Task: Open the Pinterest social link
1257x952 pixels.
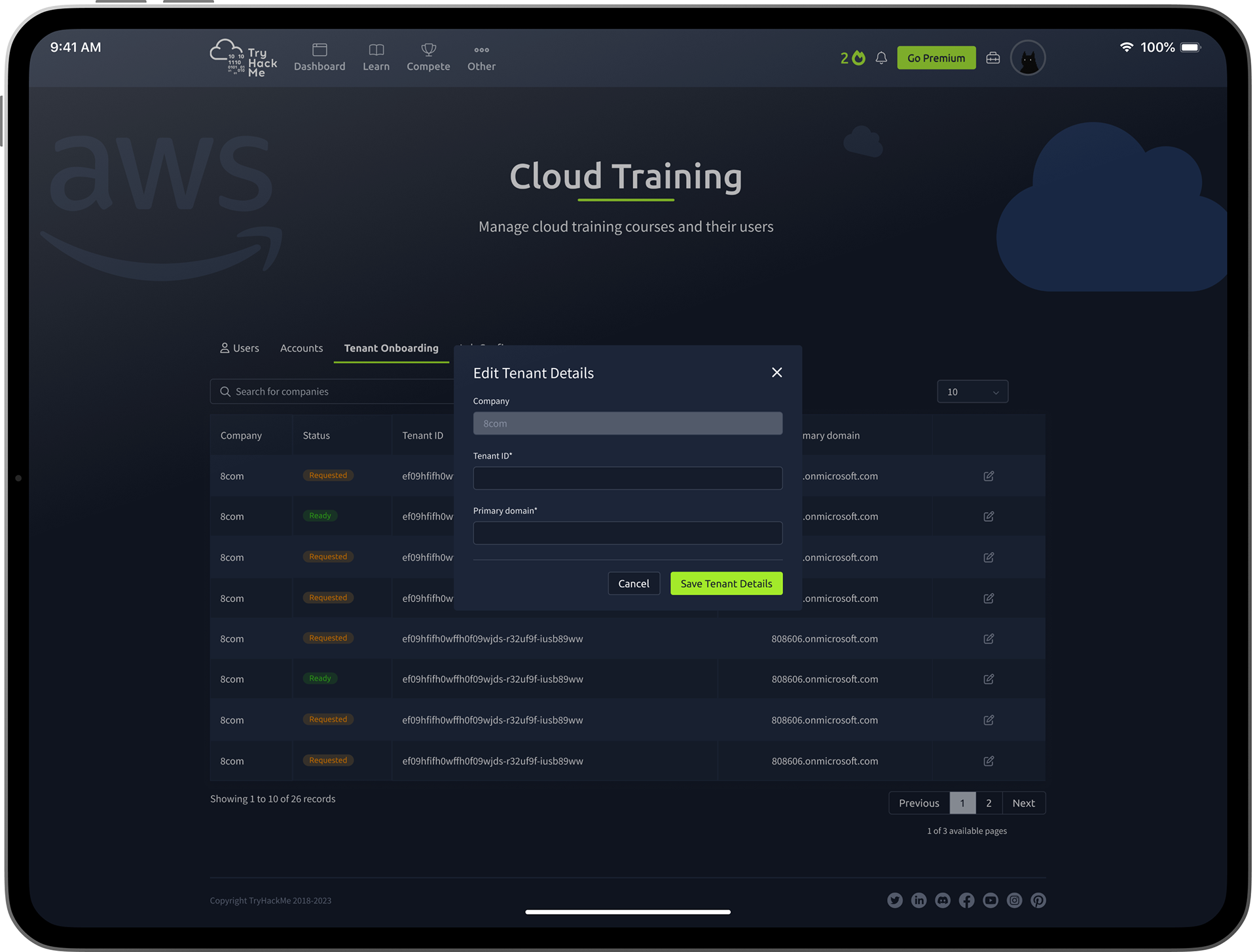Action: pyautogui.click(x=1038, y=900)
